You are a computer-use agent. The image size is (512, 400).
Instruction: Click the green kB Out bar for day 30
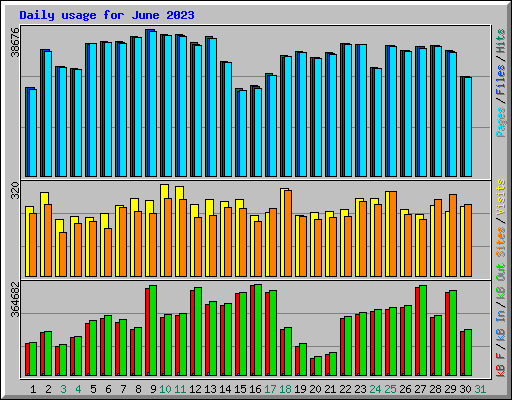point(468,352)
